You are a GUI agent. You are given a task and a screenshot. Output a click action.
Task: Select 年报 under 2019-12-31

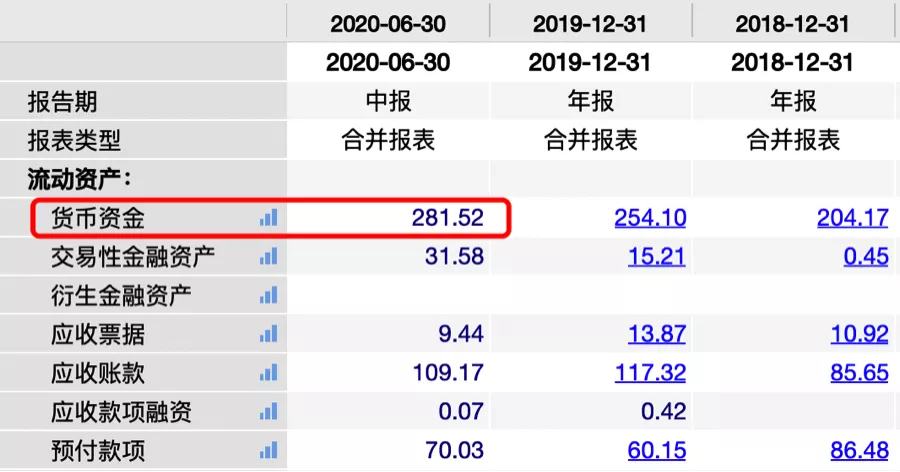click(591, 101)
